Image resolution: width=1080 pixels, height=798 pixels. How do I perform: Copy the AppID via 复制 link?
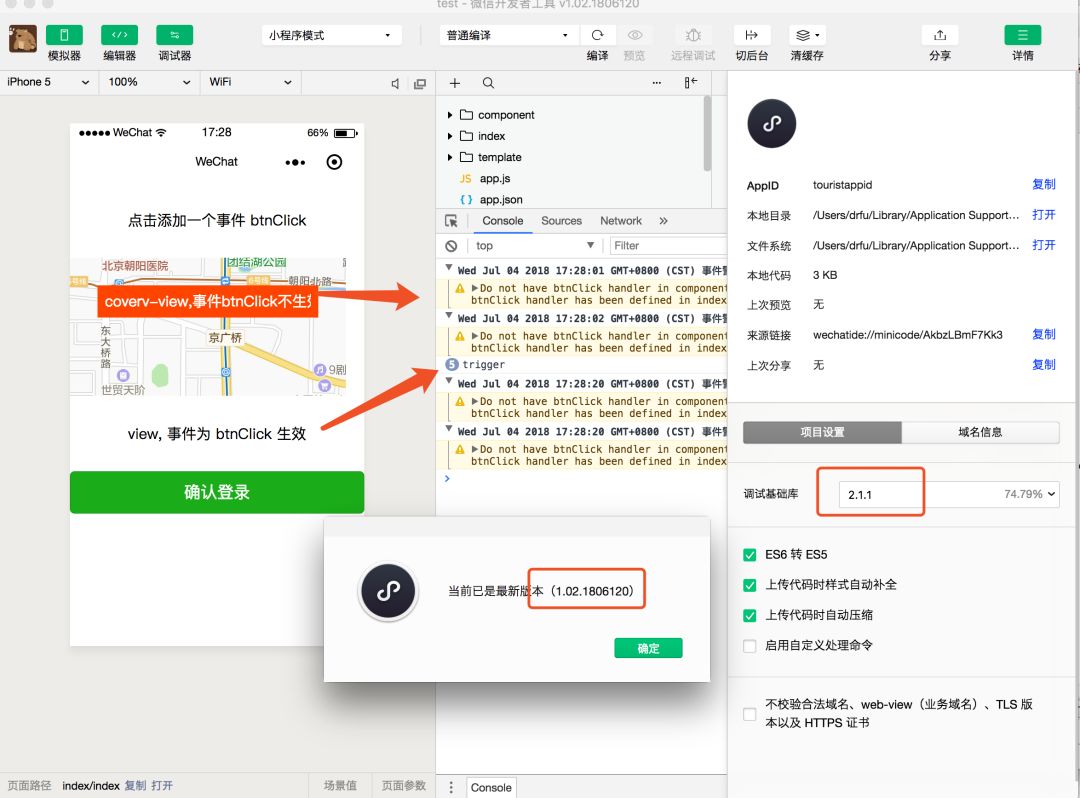tap(1043, 185)
